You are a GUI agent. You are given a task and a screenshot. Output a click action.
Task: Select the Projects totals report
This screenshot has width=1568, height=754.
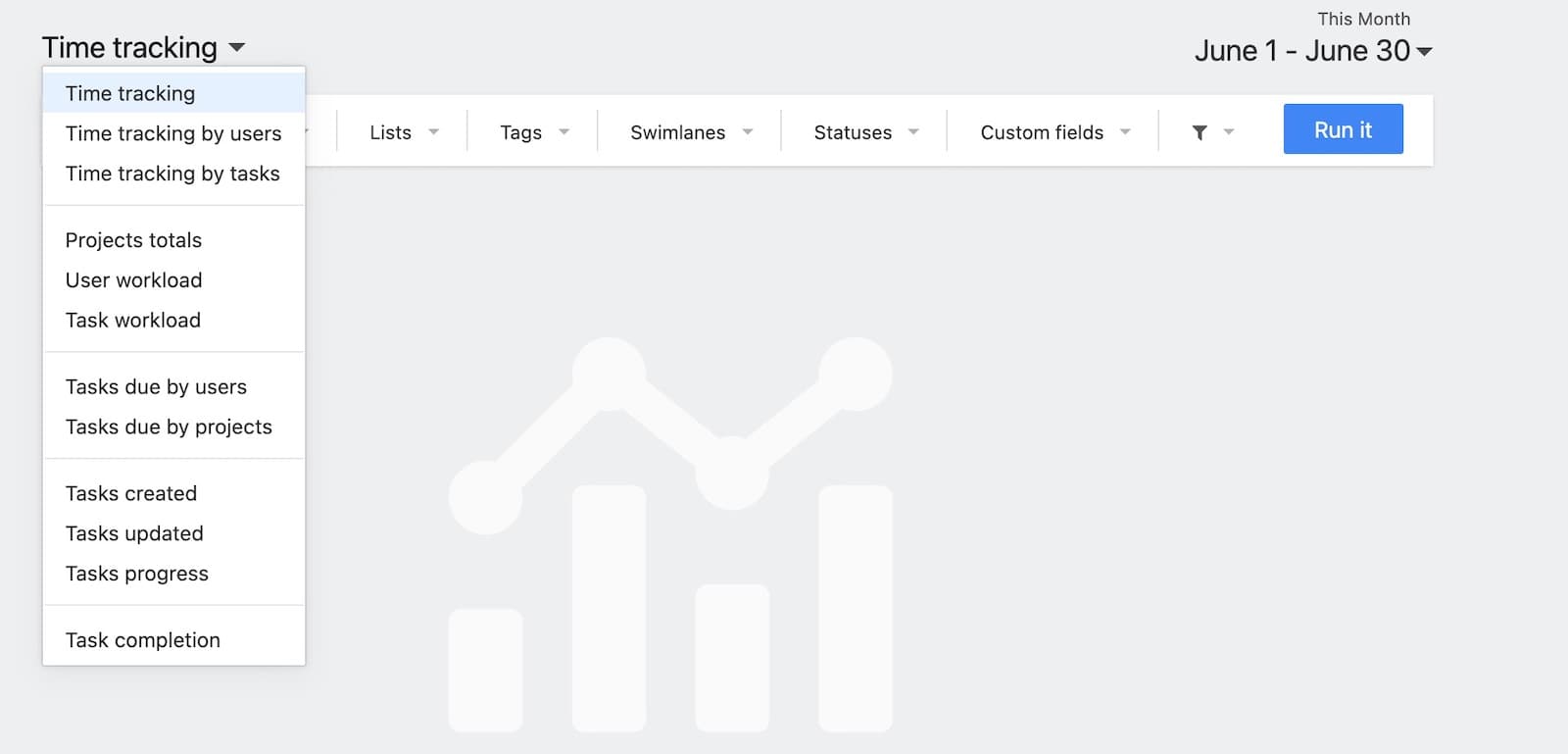[174, 240]
